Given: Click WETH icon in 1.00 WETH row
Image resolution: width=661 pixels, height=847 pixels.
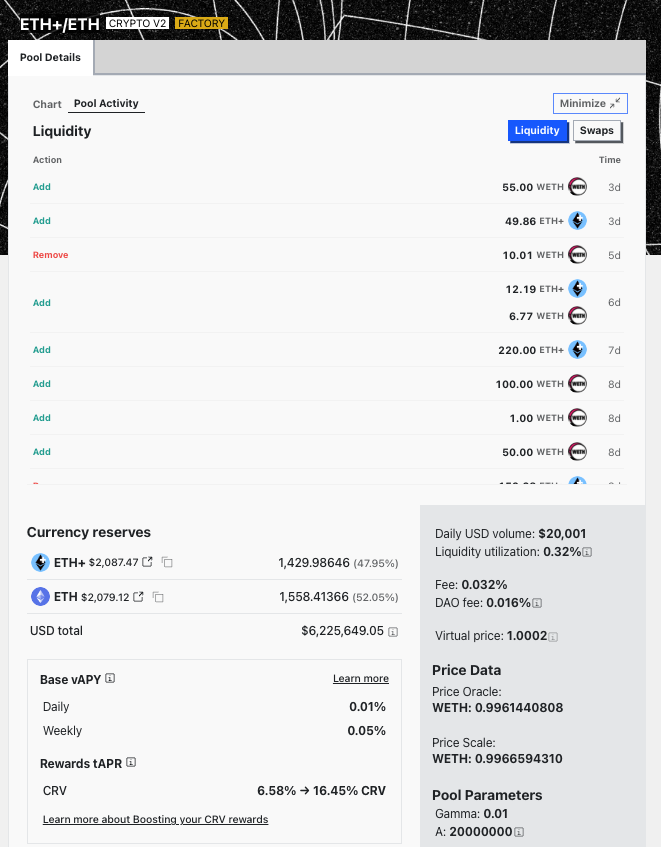Looking at the screenshot, I should (x=577, y=418).
